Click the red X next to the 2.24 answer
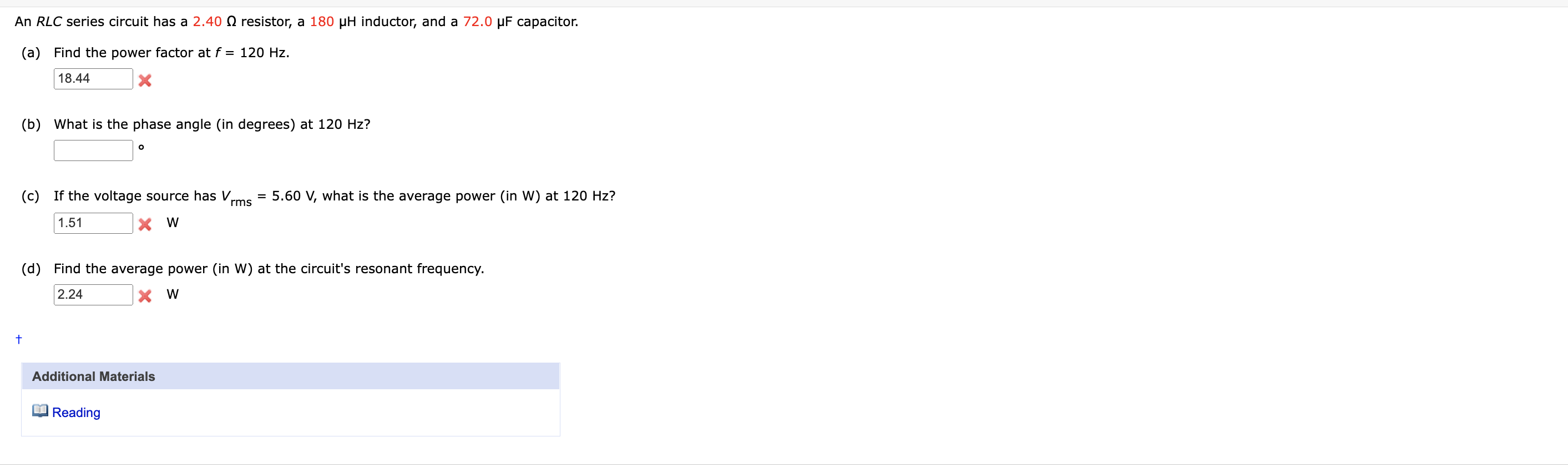The image size is (1568, 472). click(x=145, y=296)
